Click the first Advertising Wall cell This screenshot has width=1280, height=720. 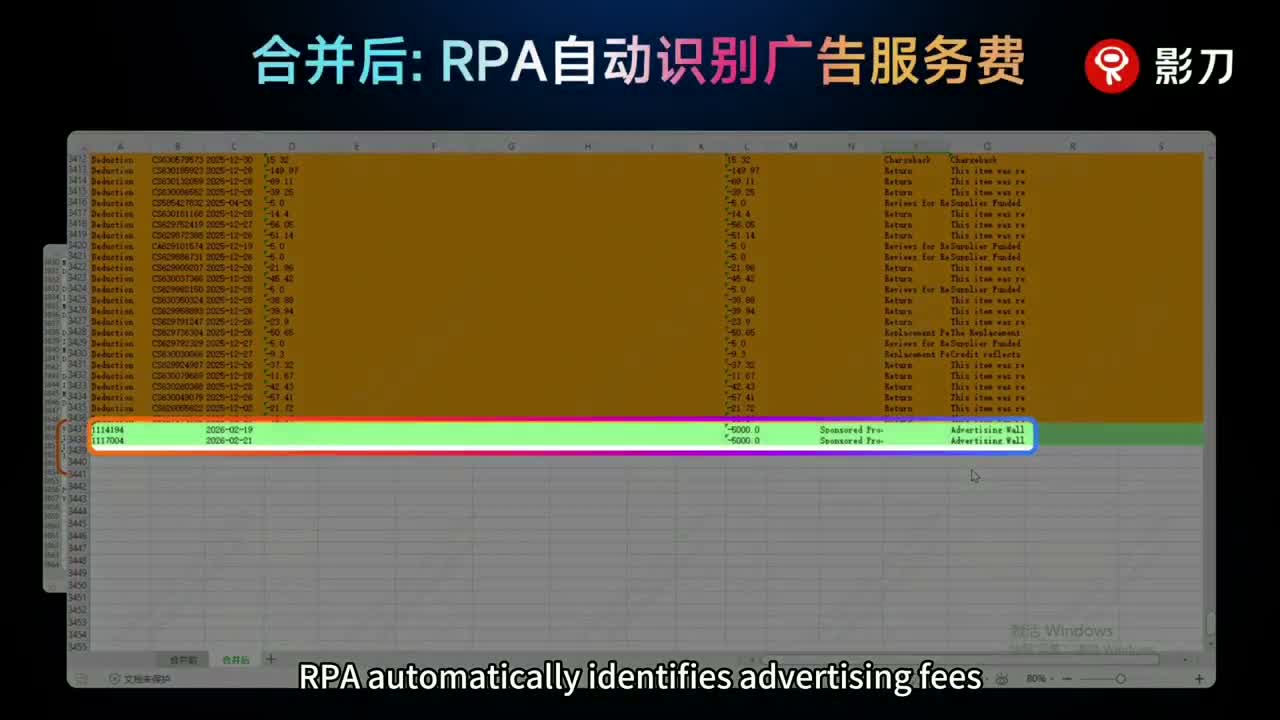pos(987,430)
